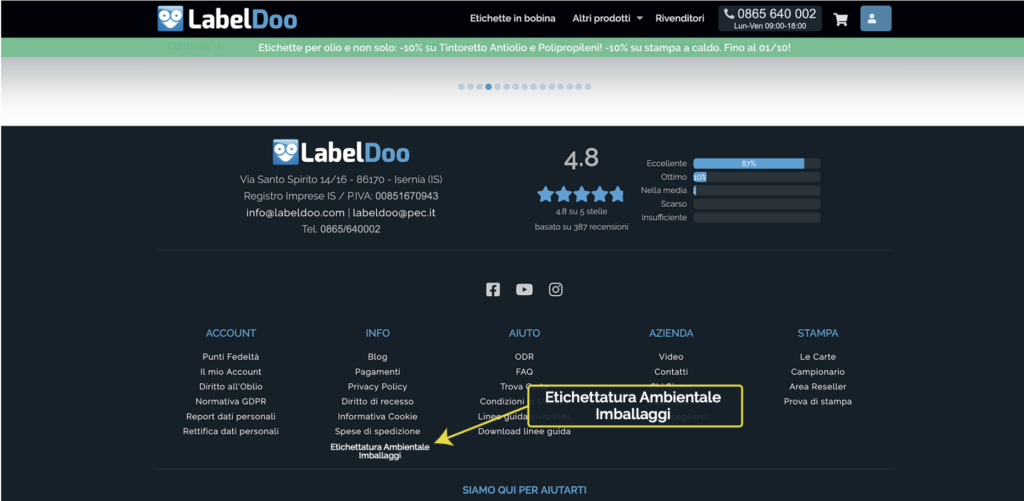Open the Video link under Azienda
1024x501 pixels.
click(x=671, y=357)
